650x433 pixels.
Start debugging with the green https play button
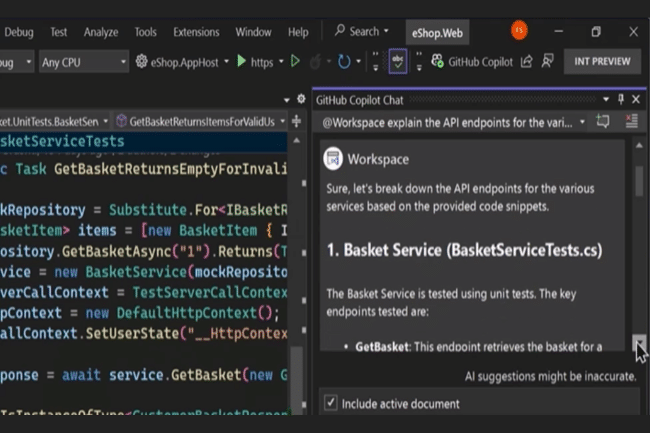241,61
